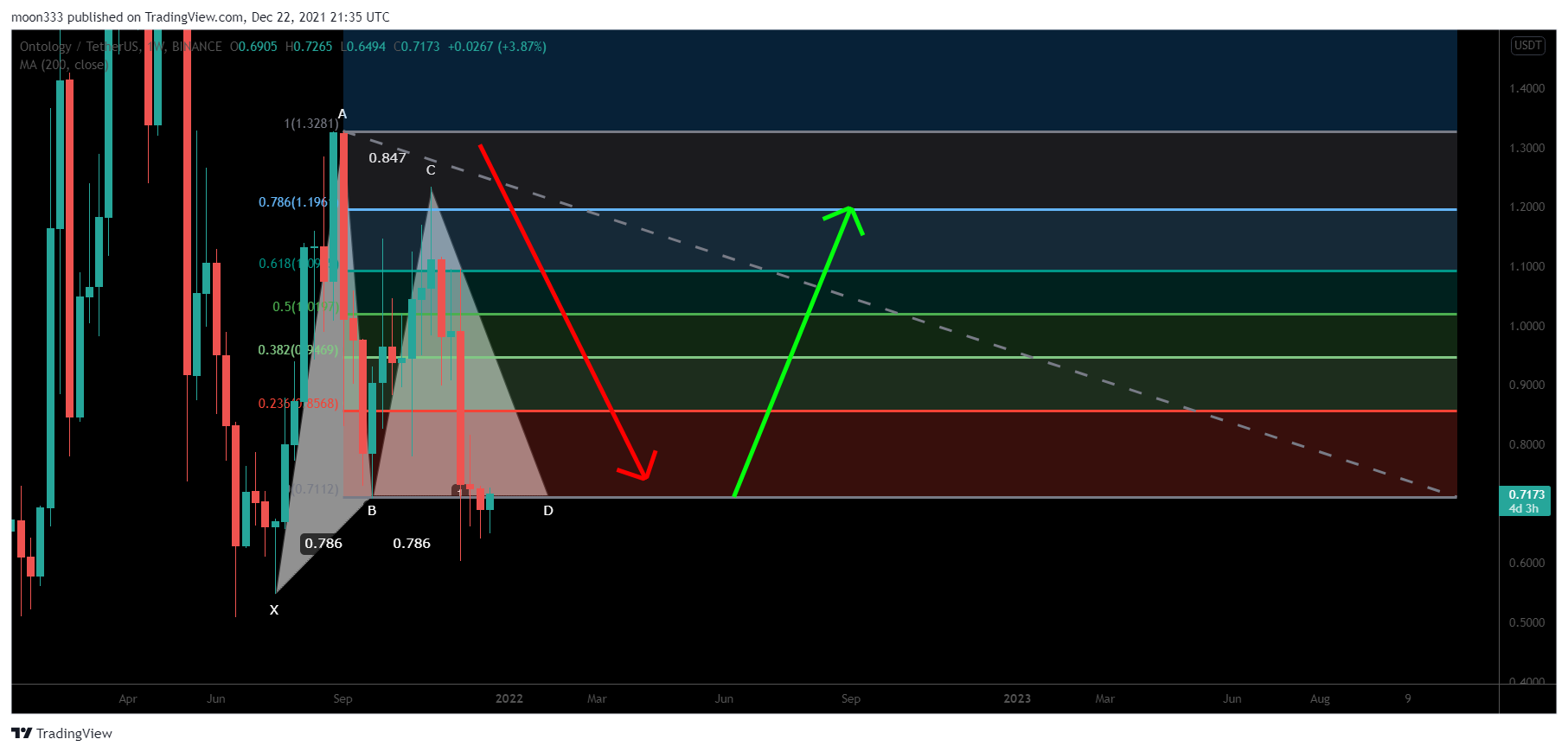Click the 0.5000 price axis label
The image size is (1568, 752).
[x=1526, y=622]
